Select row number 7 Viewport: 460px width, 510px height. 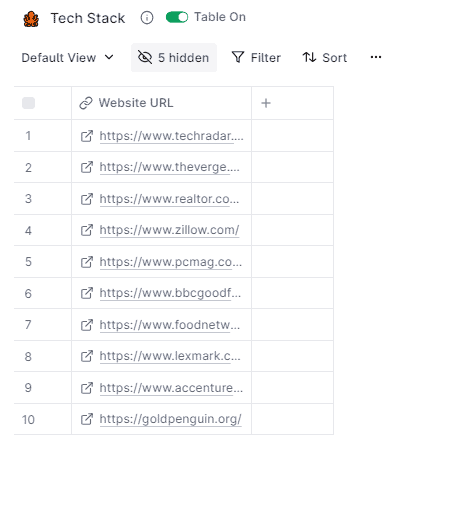[28, 325]
